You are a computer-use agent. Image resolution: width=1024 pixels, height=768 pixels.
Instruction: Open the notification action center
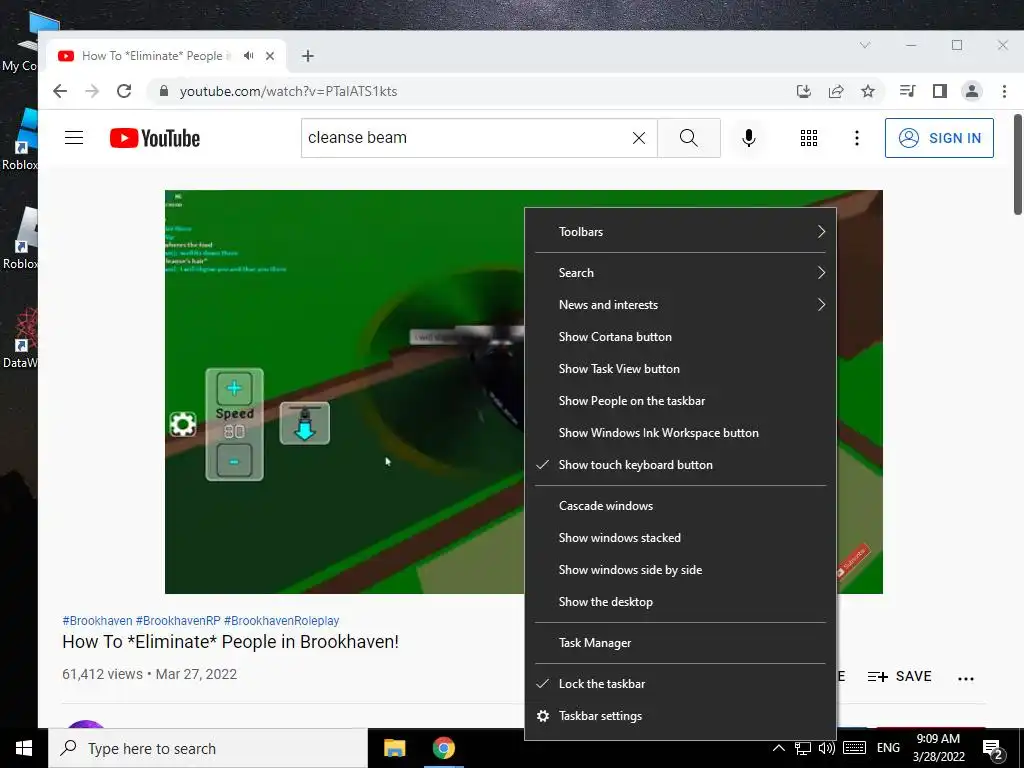point(993,750)
